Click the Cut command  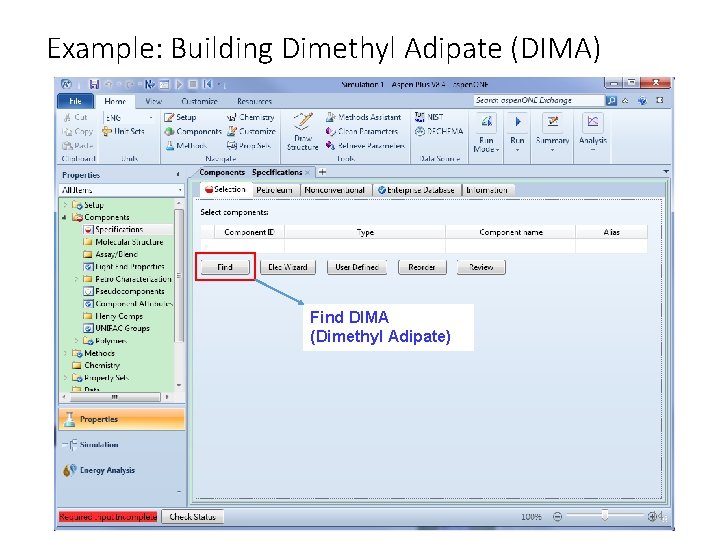coord(75,118)
